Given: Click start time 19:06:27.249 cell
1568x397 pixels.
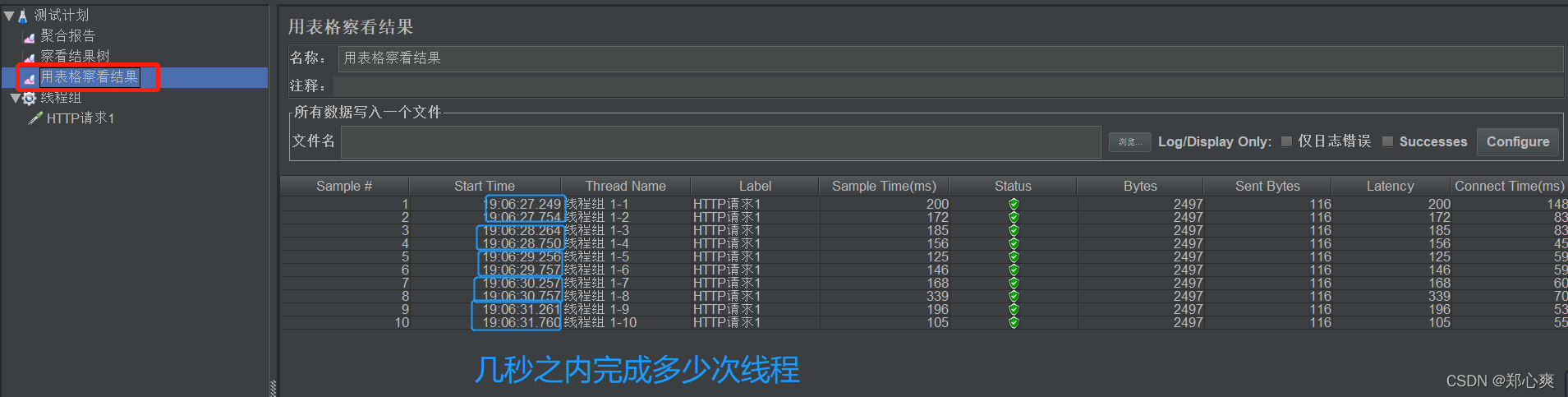Looking at the screenshot, I should 485,204.
